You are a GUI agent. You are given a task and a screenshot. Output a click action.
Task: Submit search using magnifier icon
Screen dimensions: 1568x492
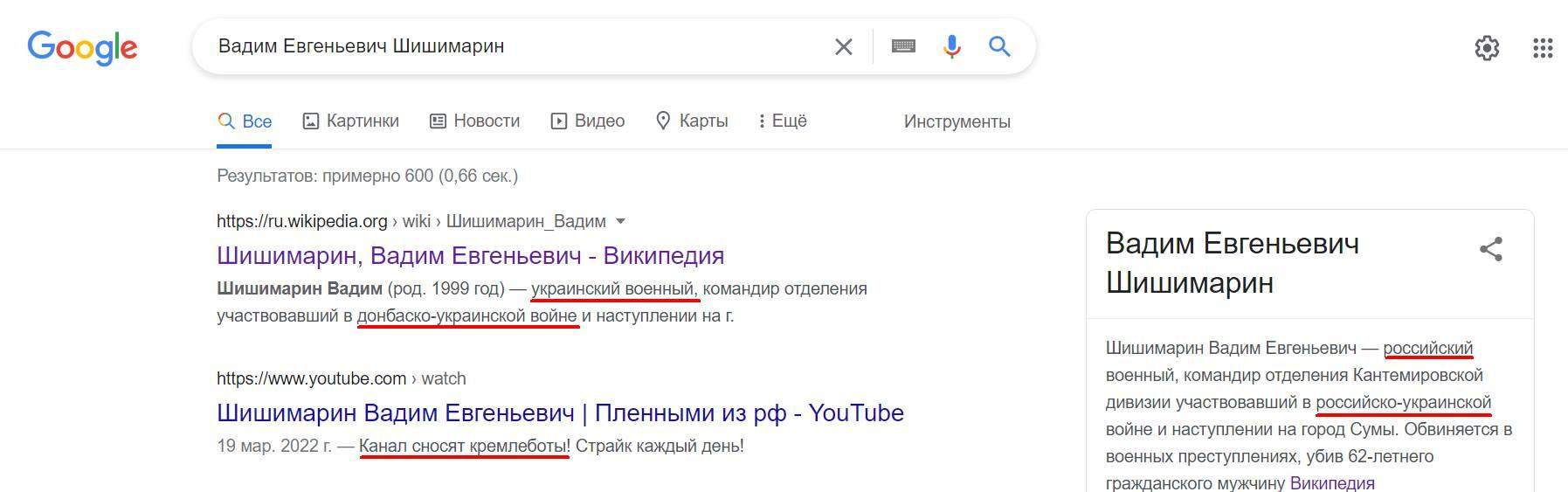tap(999, 46)
